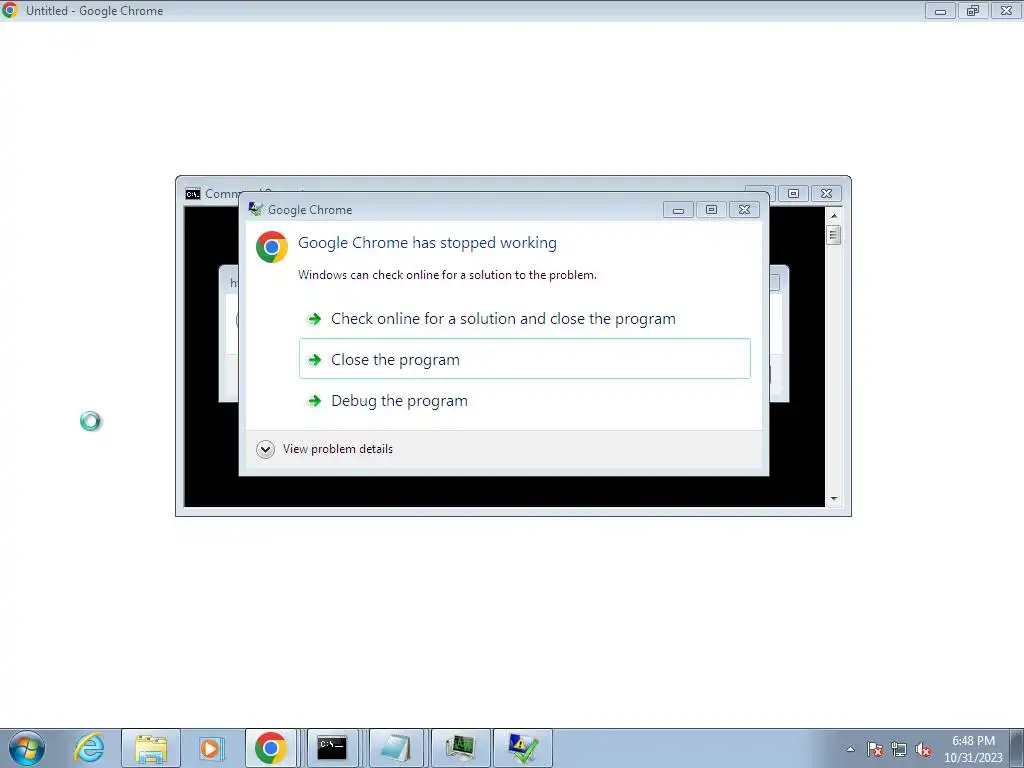1024x768 pixels.
Task: Click the muted volume tray icon
Action: tap(923, 750)
